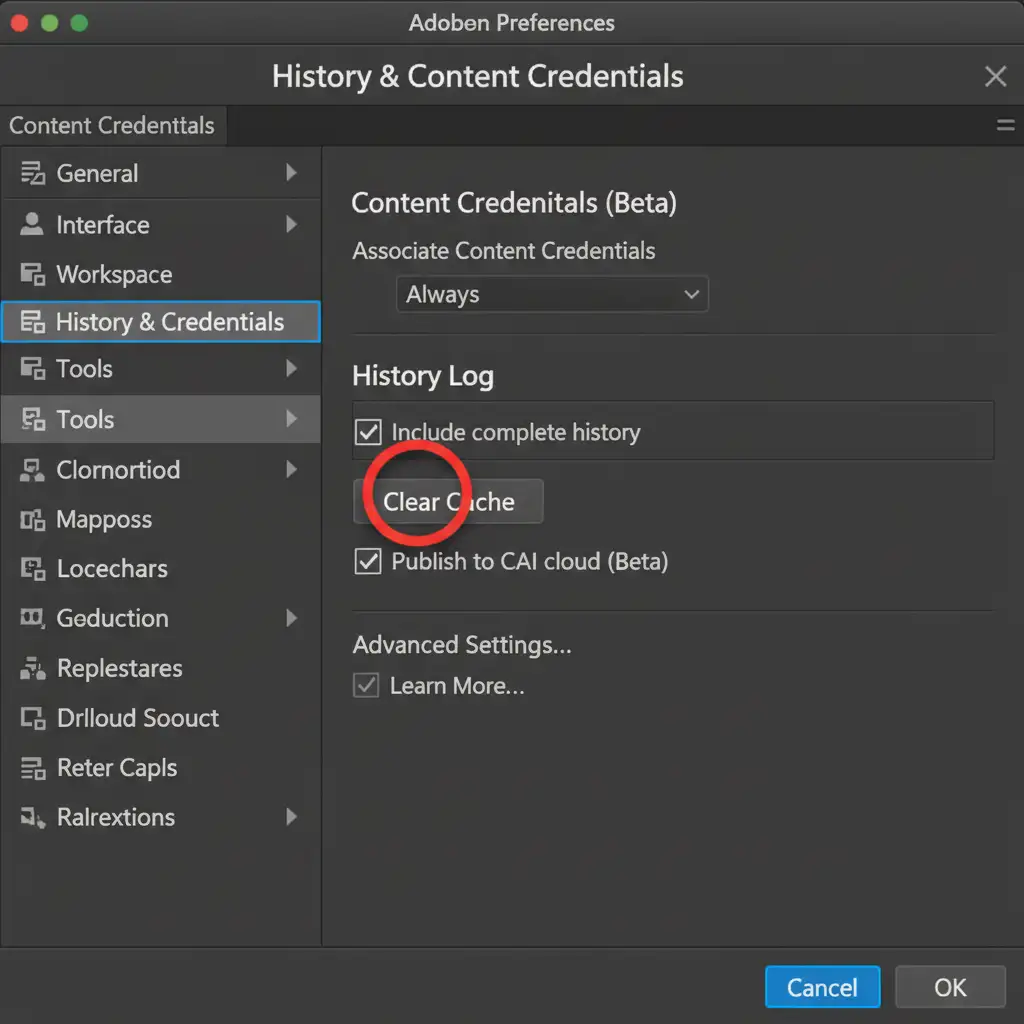Viewport: 1024px width, 1024px height.
Task: Click the Replestares sidebar icon
Action: [x=33, y=668]
